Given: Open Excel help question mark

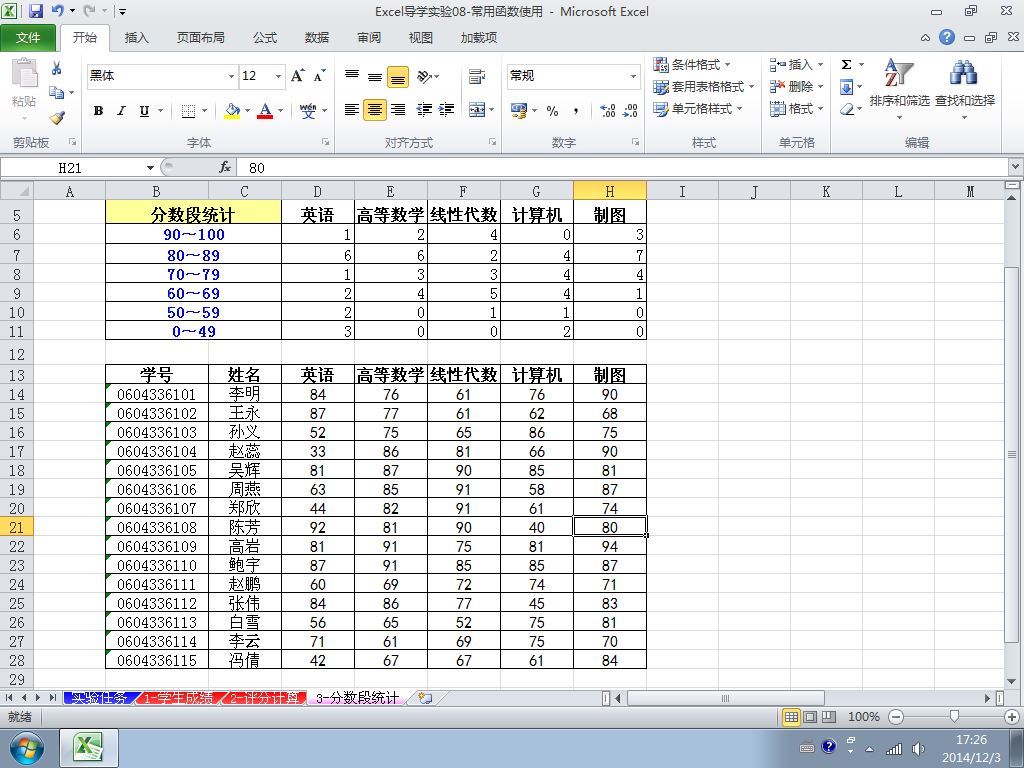Looking at the screenshot, I should tap(947, 37).
